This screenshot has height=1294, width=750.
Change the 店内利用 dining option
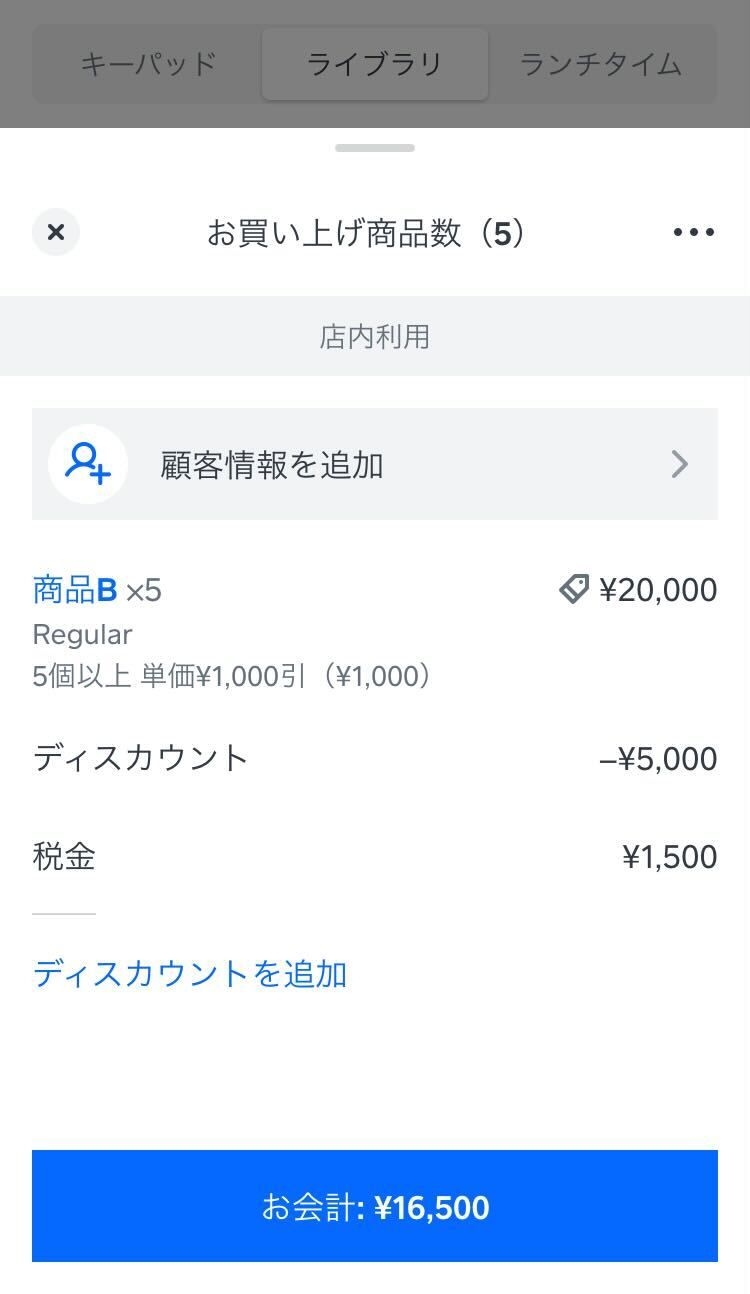pos(375,336)
